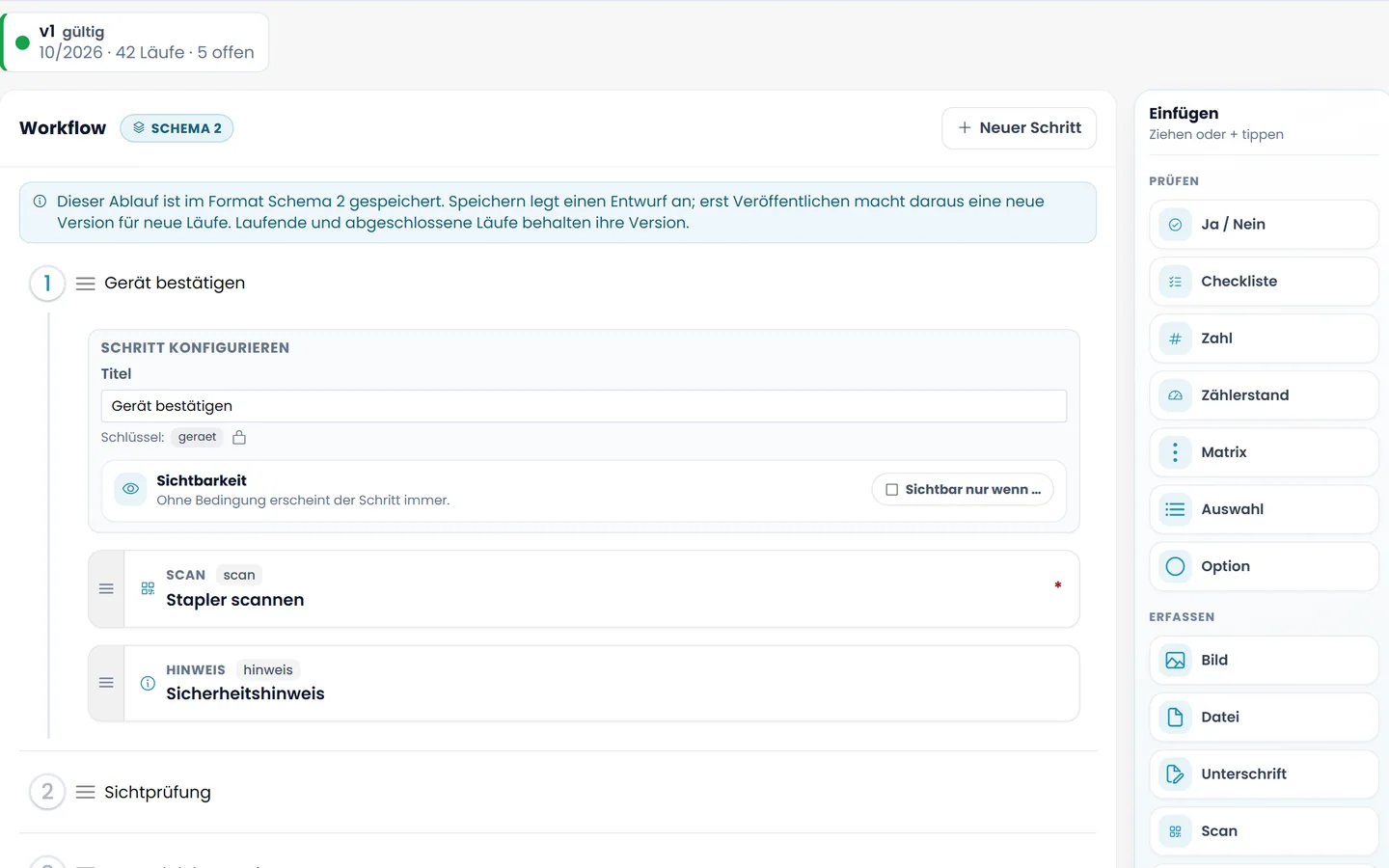This screenshot has height=868, width=1389.
Task: Open the Sicherheitshinweis field card
Action: tap(584, 684)
